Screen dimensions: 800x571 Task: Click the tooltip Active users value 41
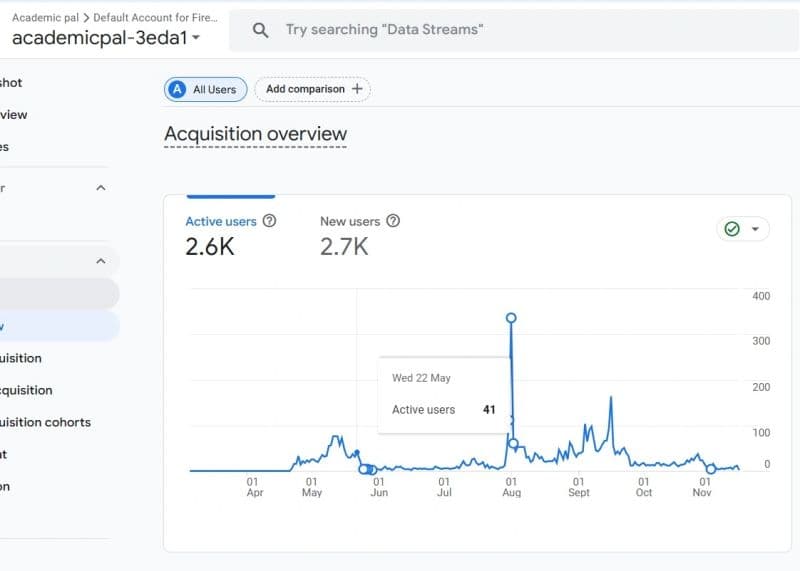[x=489, y=410]
